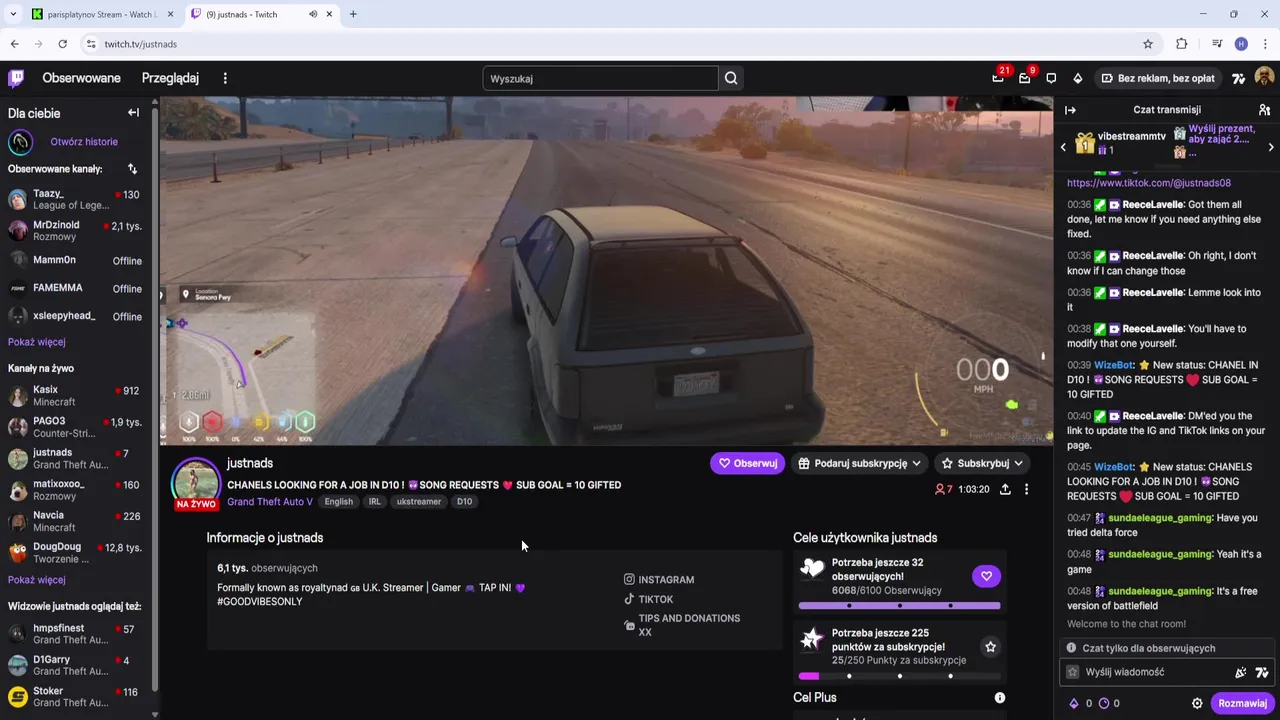Open user avatar menu in top right
Image resolution: width=1280 pixels, height=720 pixels.
1264,78
